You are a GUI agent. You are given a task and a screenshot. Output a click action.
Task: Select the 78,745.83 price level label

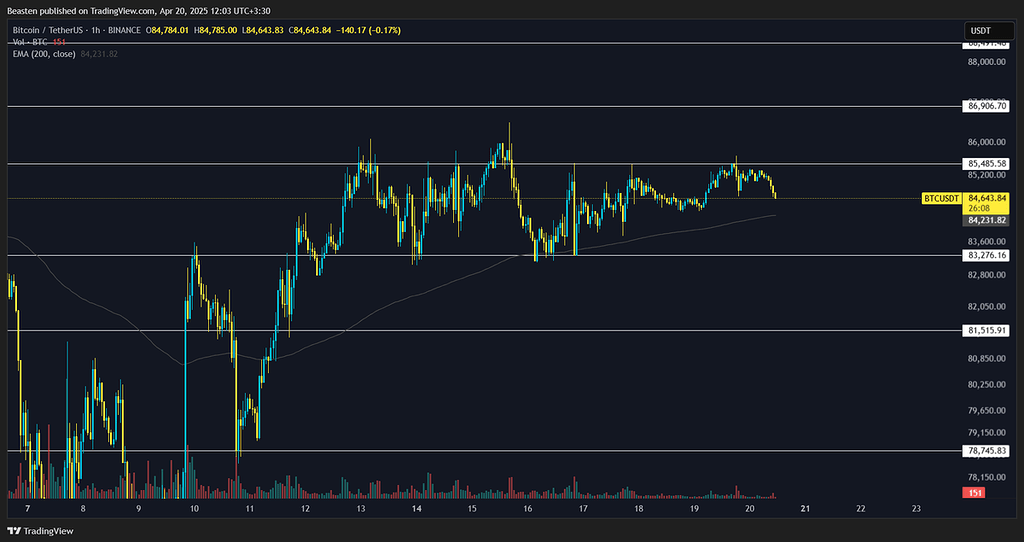click(988, 452)
